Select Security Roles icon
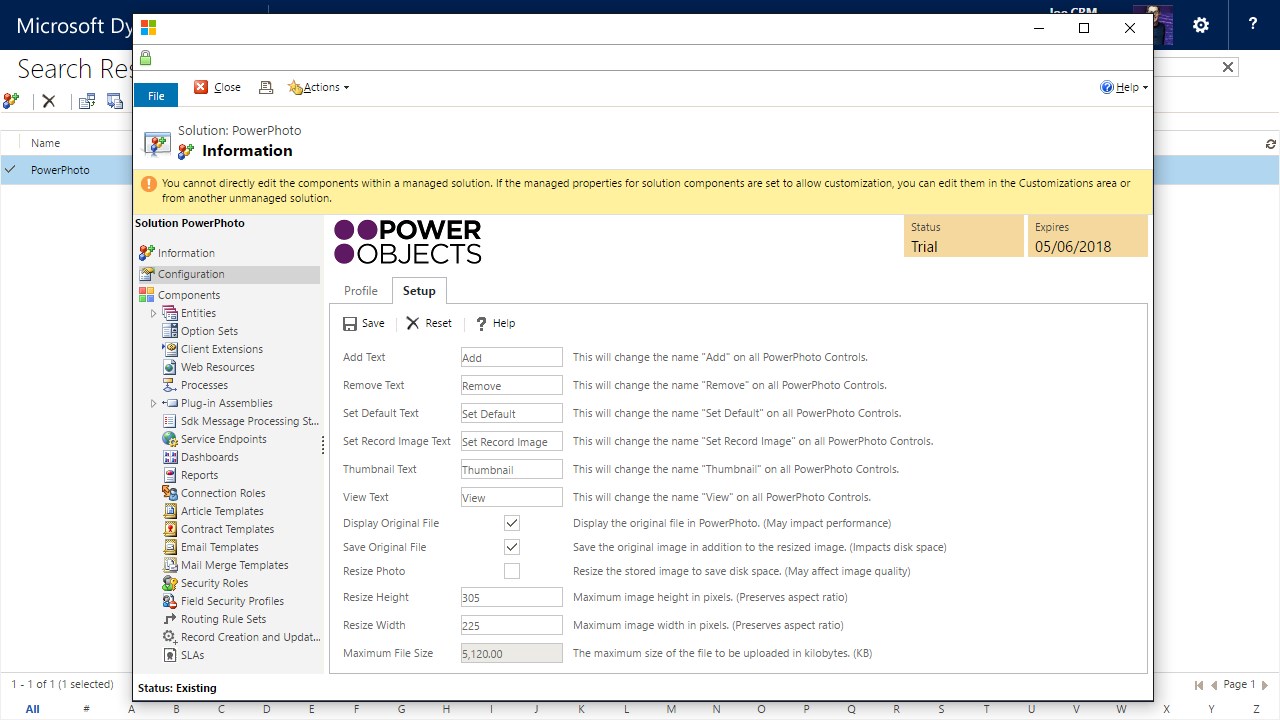Viewport: 1280px width, 720px height. [x=170, y=583]
